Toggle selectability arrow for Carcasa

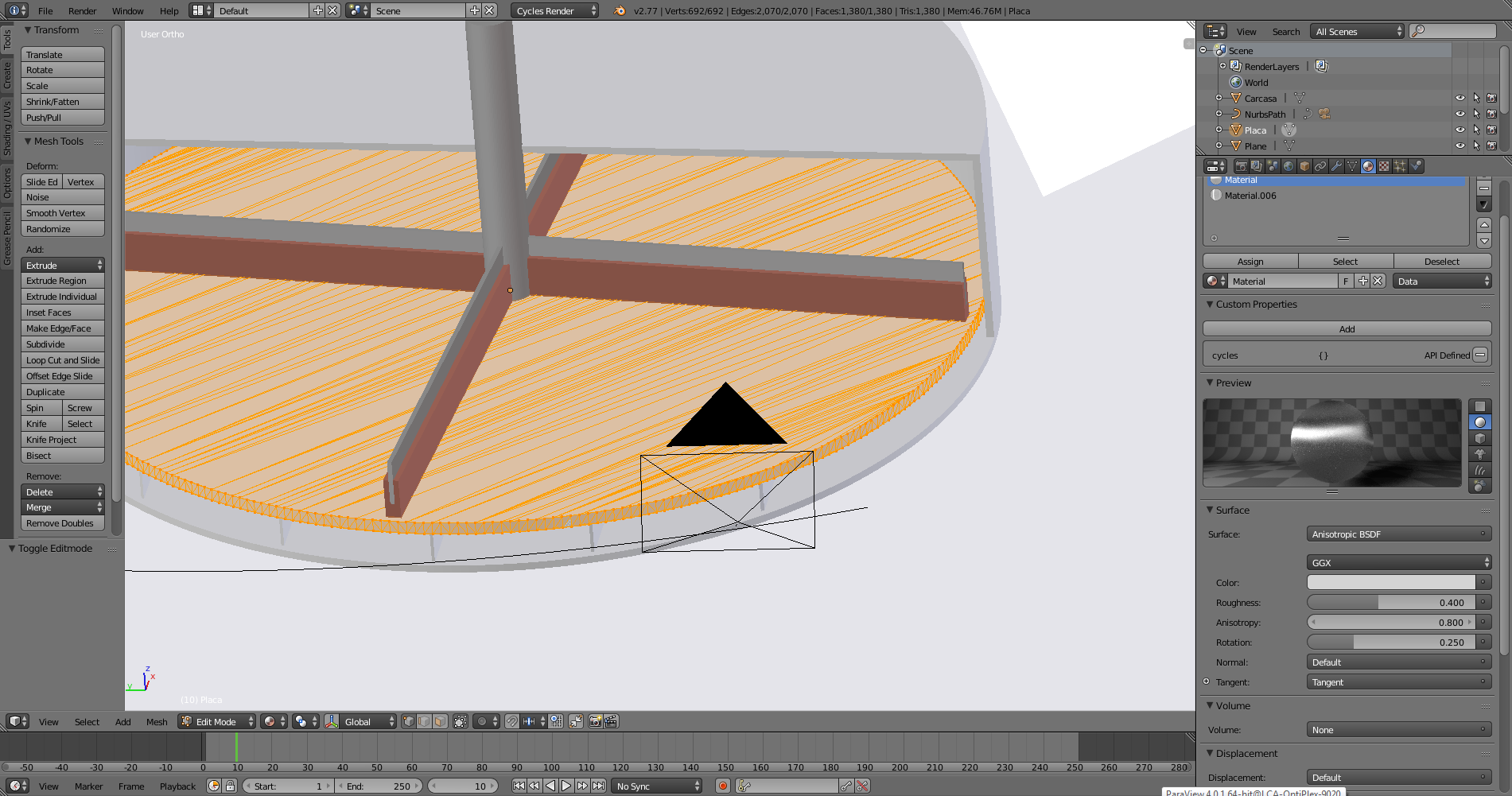coord(1476,98)
